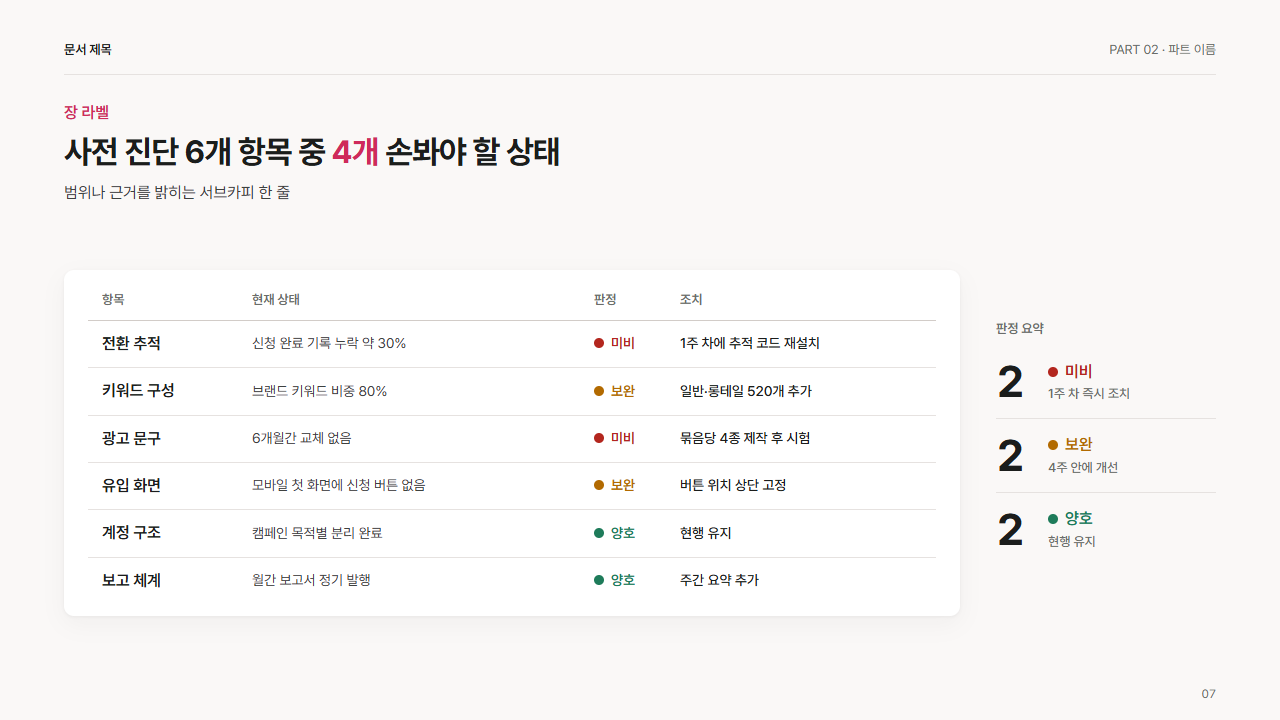The height and width of the screenshot is (720, 1280).
Task: Click the "미비" verdict in the 광고 문구 row
Action: click(x=614, y=438)
